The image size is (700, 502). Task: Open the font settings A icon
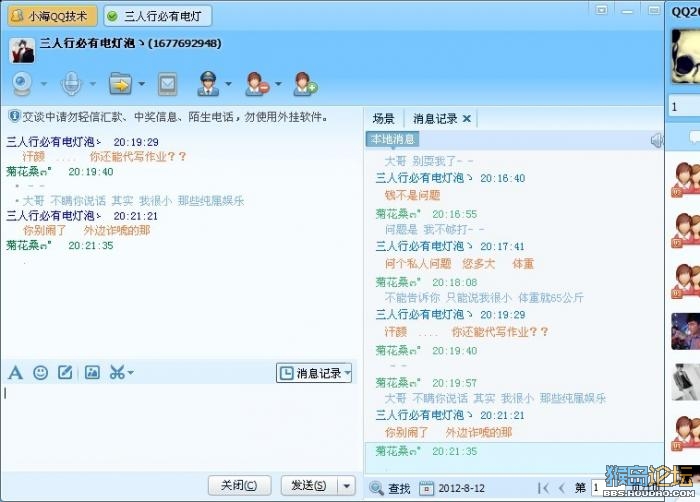(16, 372)
